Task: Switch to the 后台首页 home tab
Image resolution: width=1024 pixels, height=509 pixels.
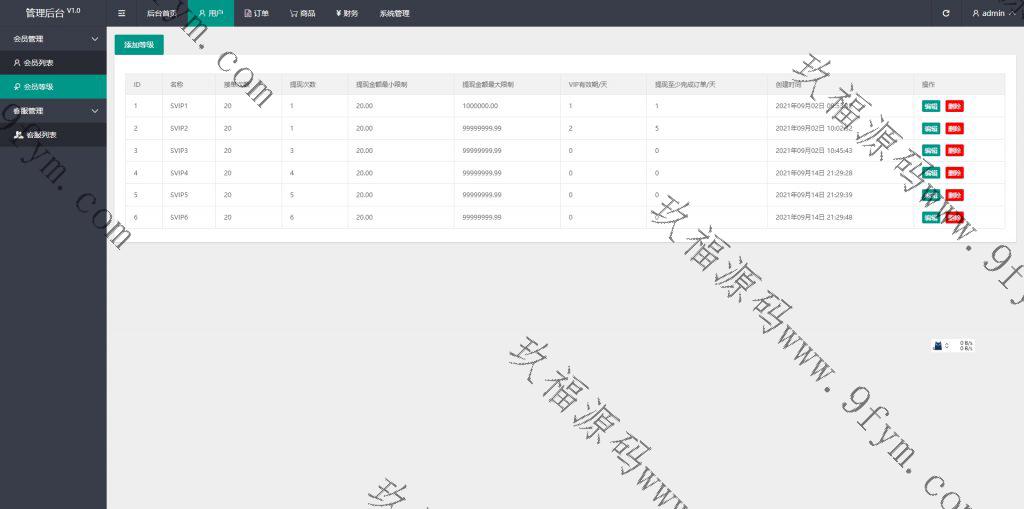Action: pos(160,13)
